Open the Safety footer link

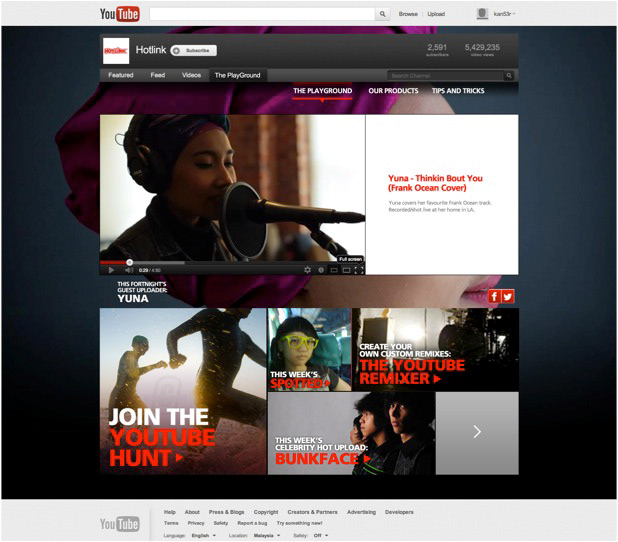(x=221, y=523)
